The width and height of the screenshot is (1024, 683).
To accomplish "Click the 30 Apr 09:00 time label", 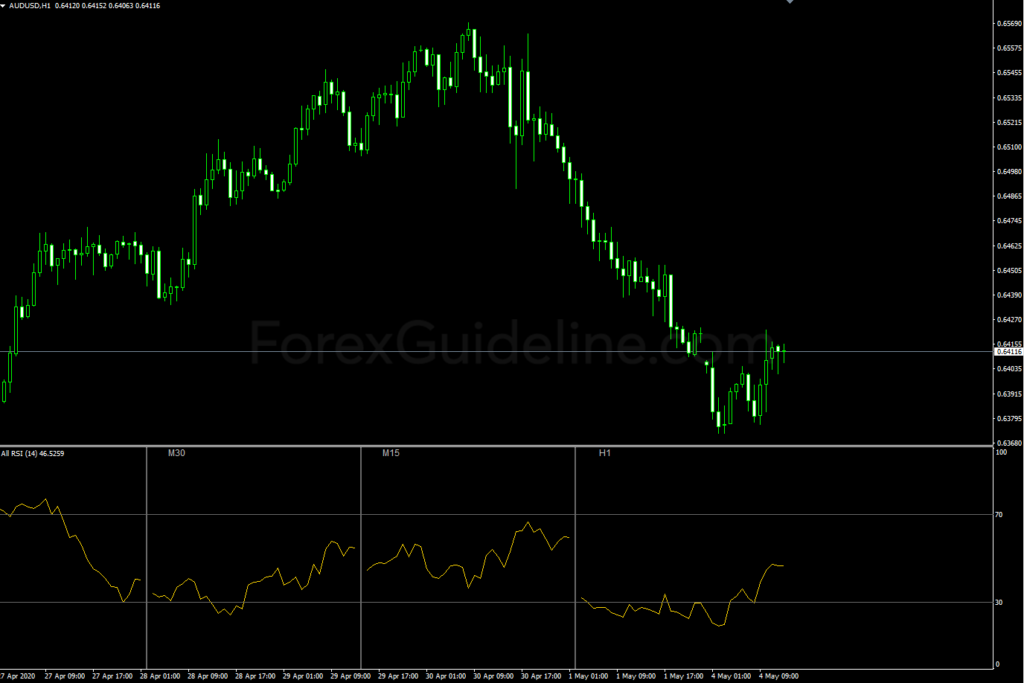I will click(494, 676).
